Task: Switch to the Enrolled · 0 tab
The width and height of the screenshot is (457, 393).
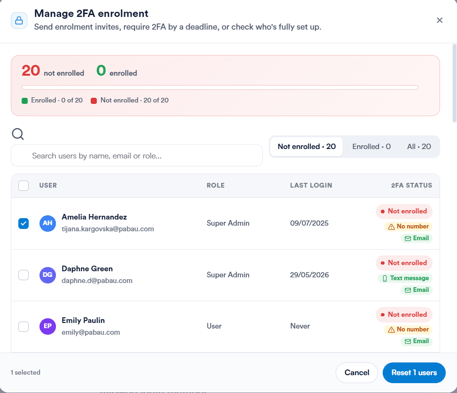Action: click(371, 147)
